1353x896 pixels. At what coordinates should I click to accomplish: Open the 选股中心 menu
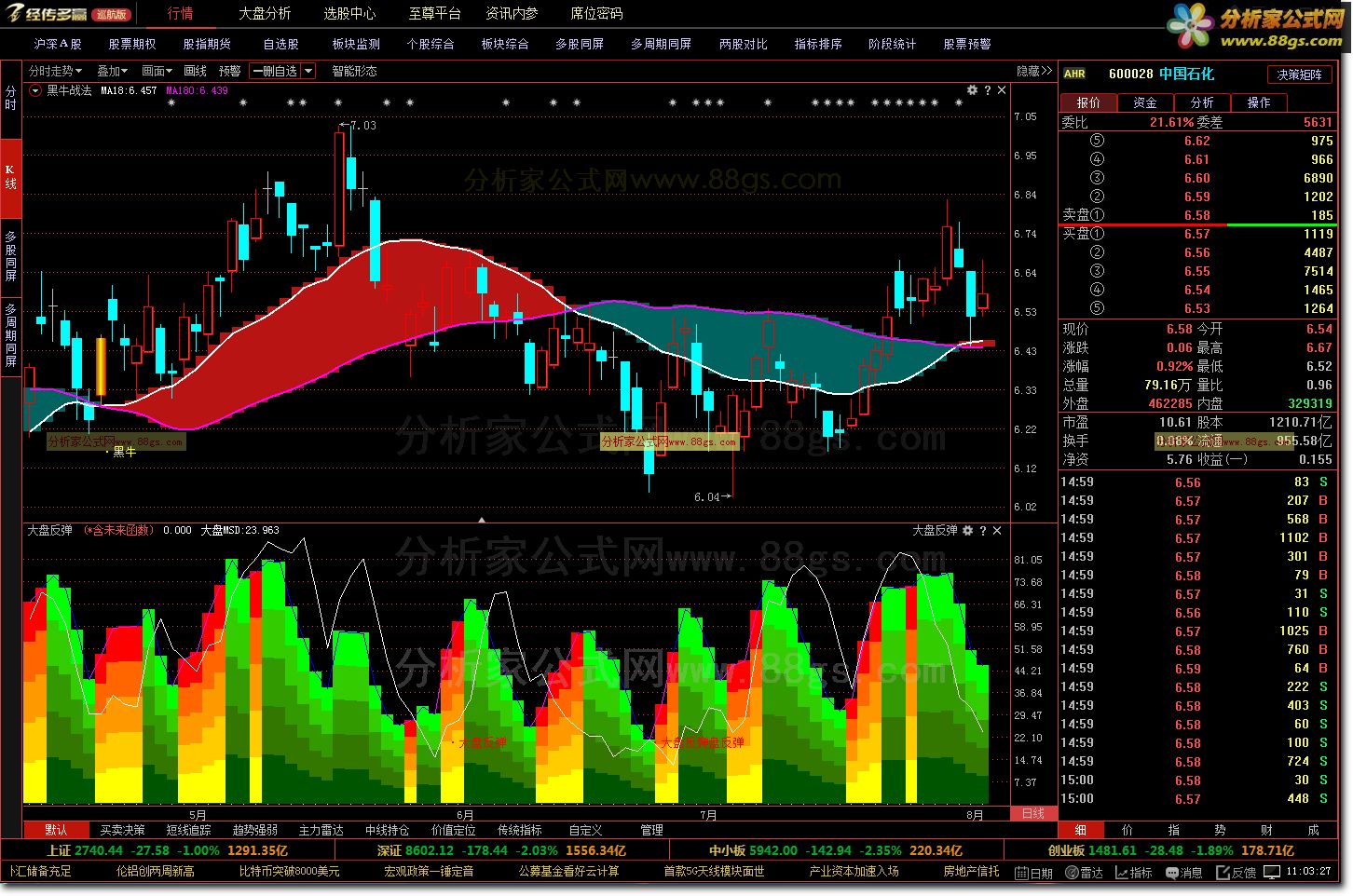349,13
